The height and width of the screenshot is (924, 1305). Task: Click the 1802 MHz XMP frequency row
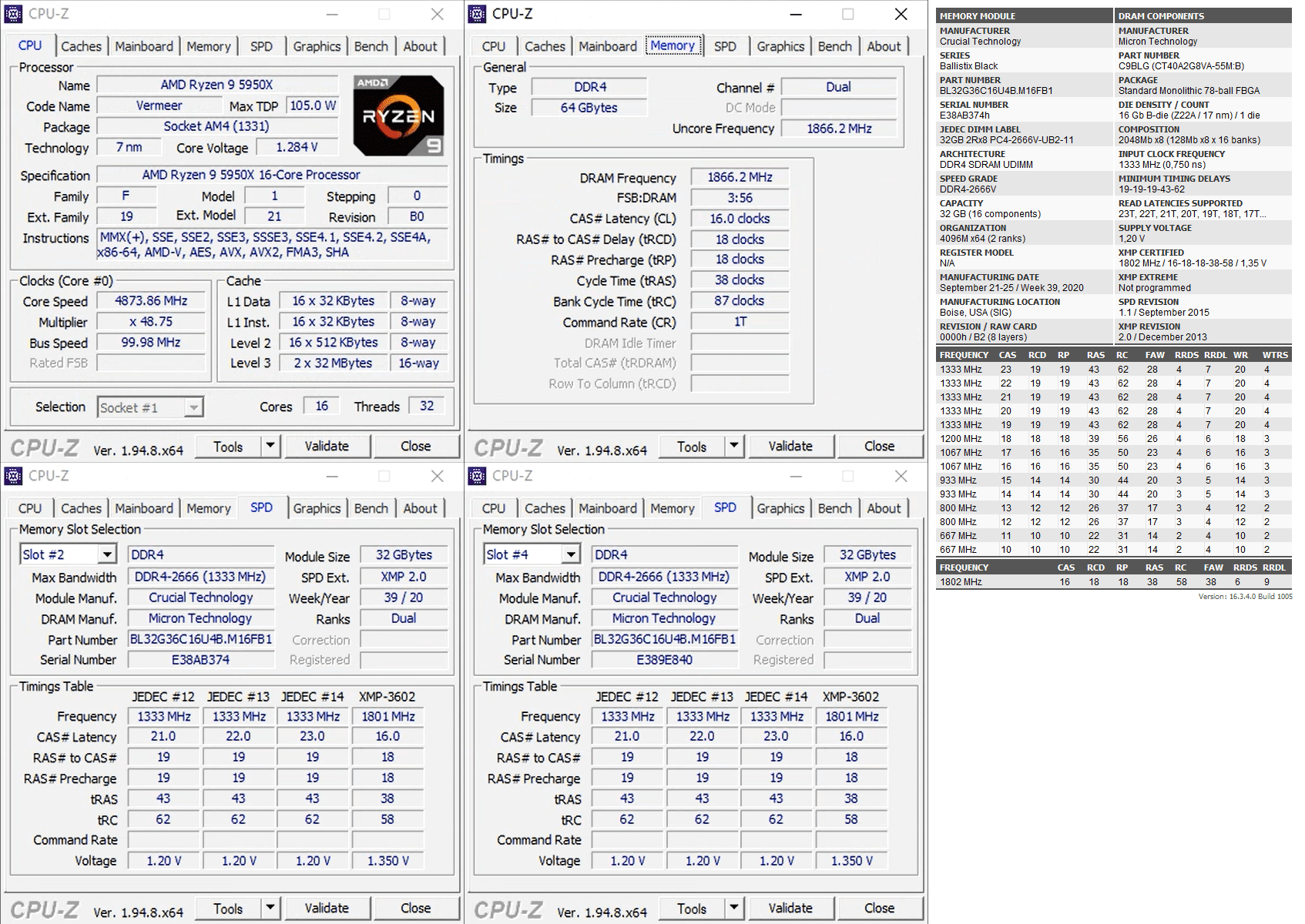point(1115,582)
